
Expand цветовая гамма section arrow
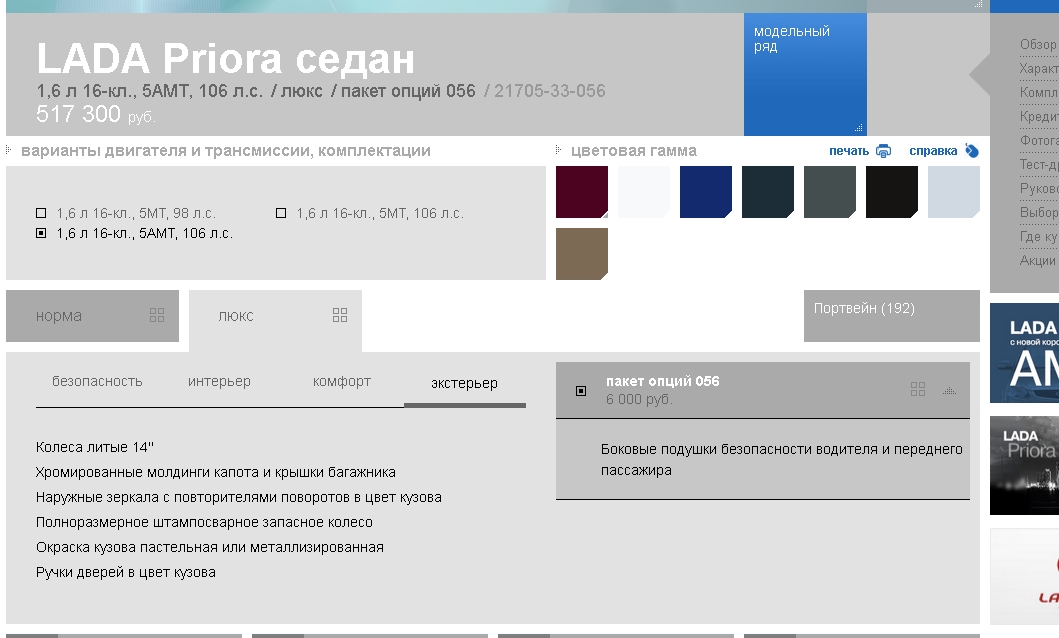[559, 150]
